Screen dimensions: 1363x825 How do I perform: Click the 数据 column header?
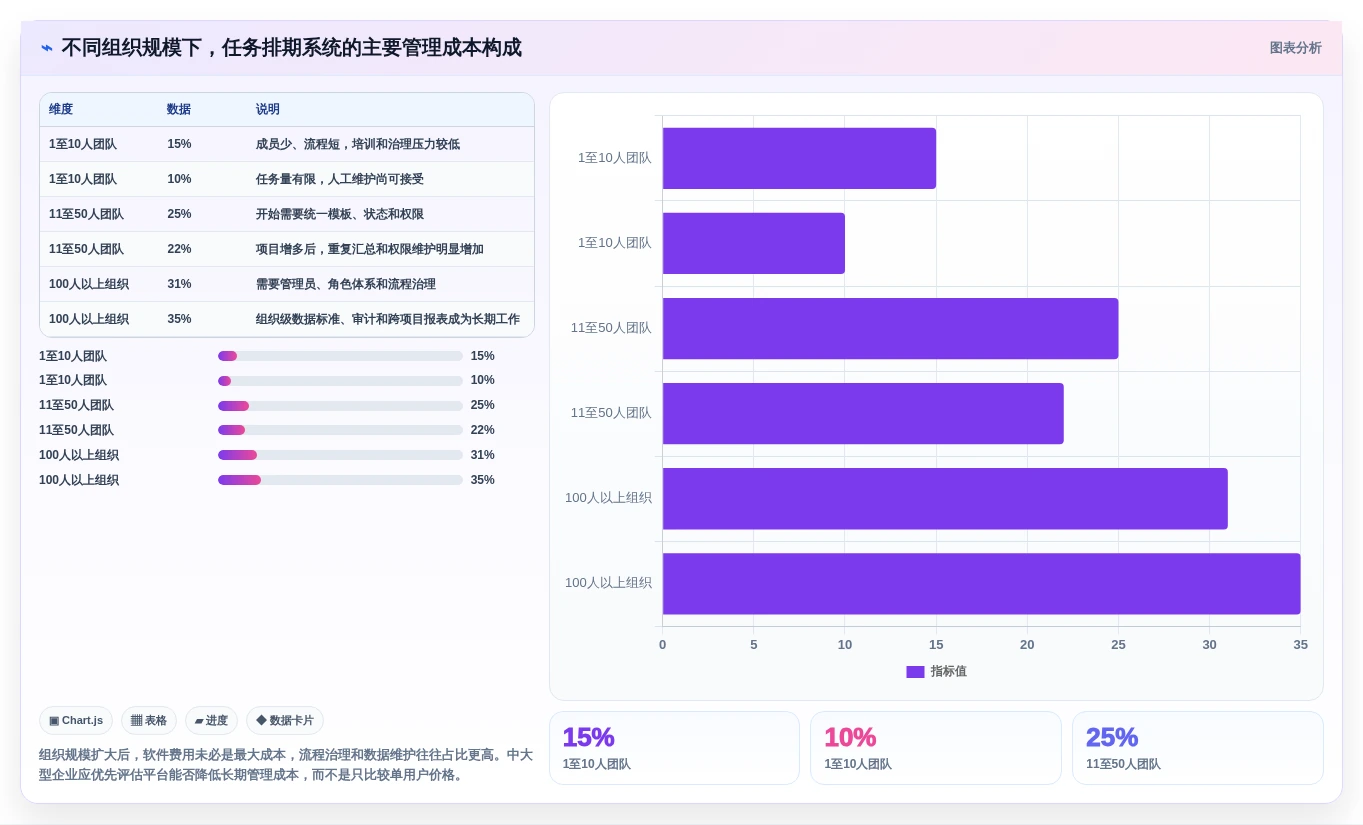(x=179, y=109)
